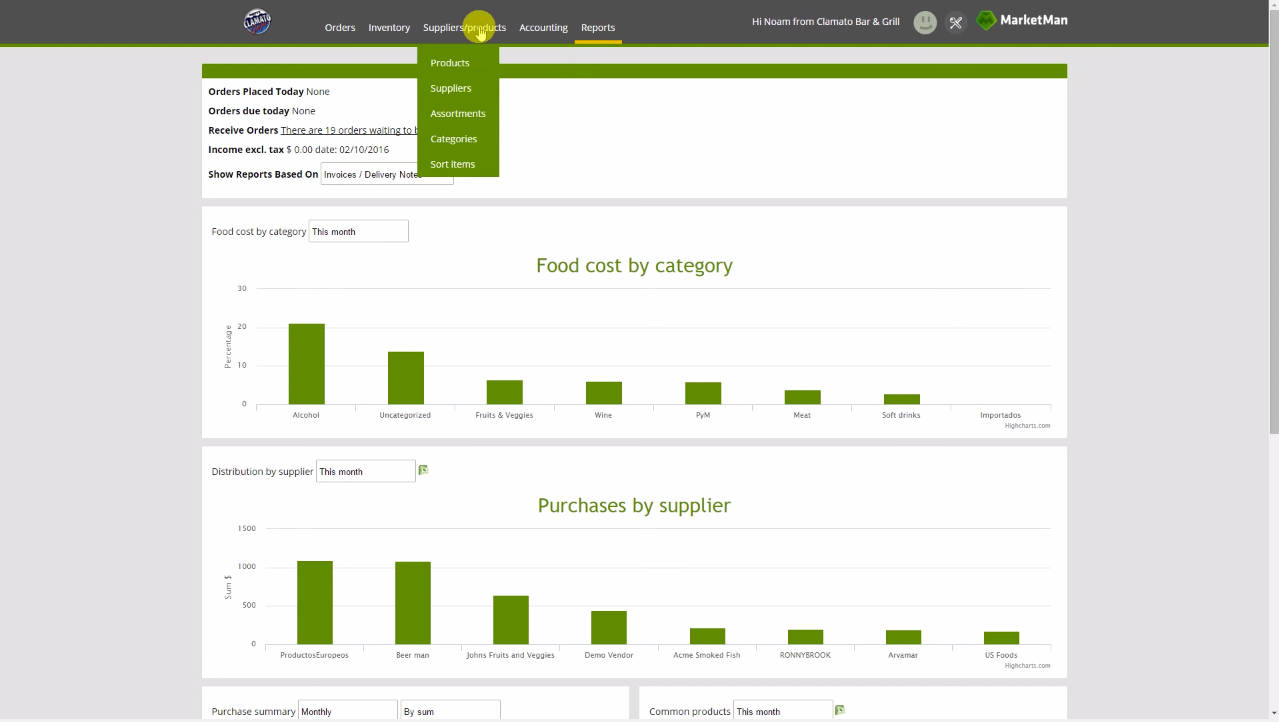Change the Common products time period
The height and width of the screenshot is (722, 1279).
tap(782, 711)
